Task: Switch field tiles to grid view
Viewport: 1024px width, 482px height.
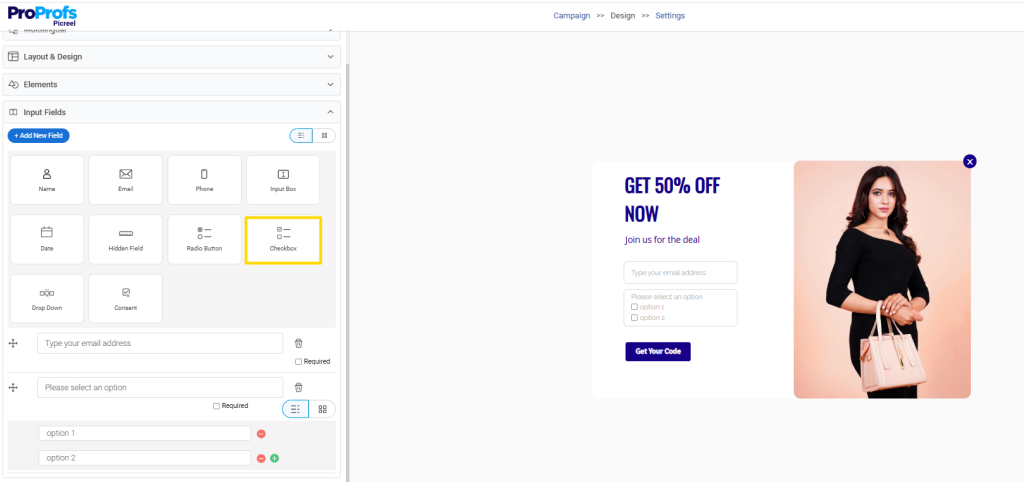Action: click(x=325, y=135)
